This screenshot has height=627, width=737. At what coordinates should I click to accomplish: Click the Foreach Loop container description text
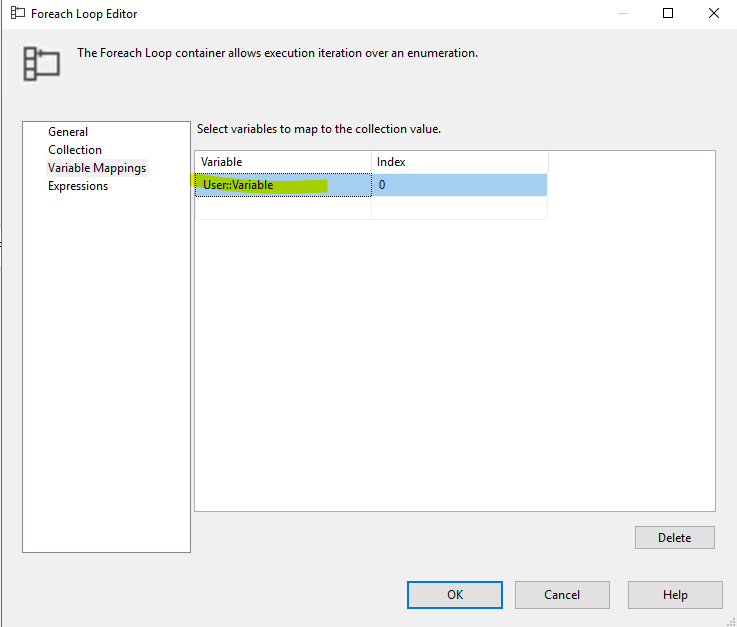point(277,53)
